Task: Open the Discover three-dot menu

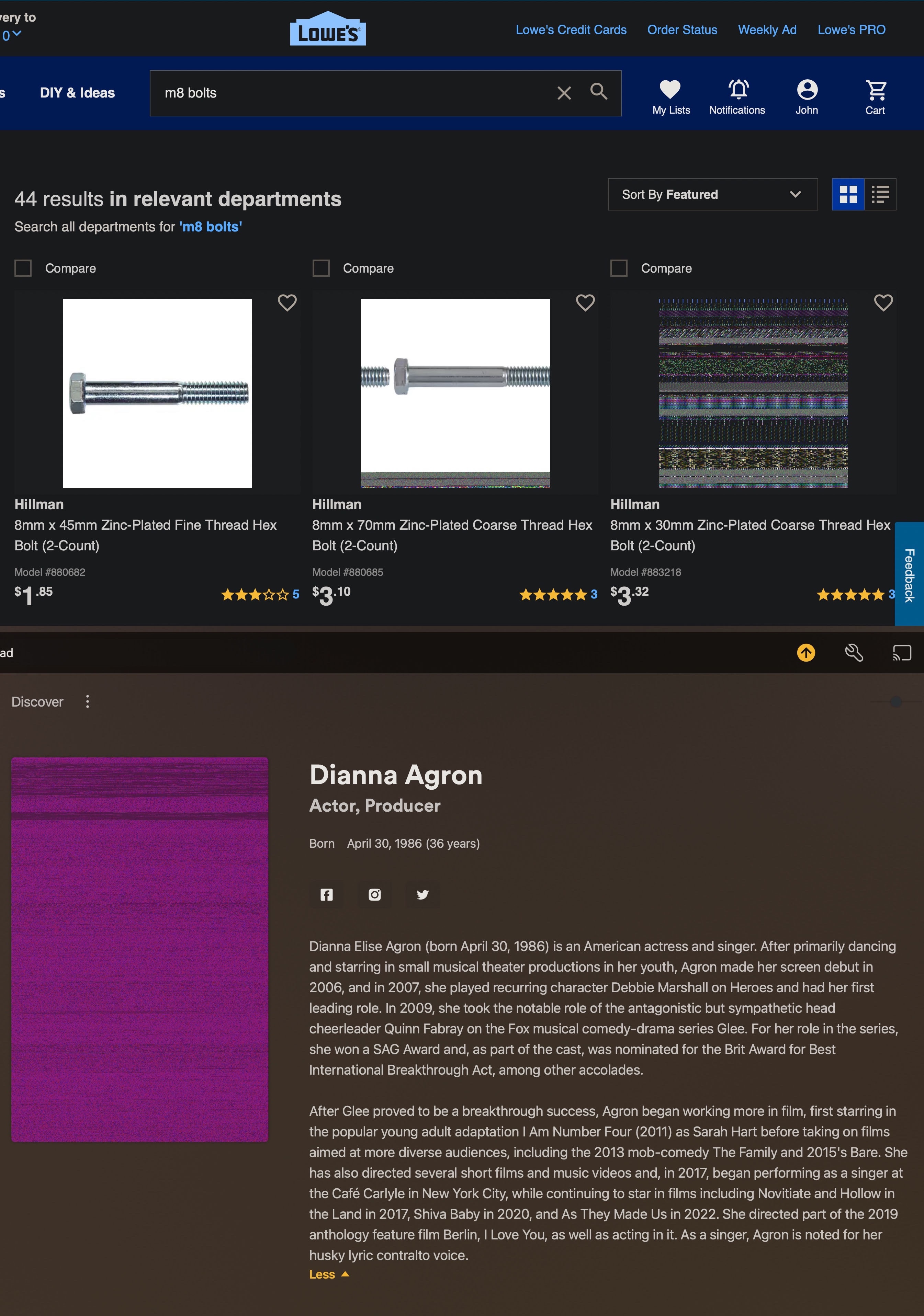Action: [87, 701]
